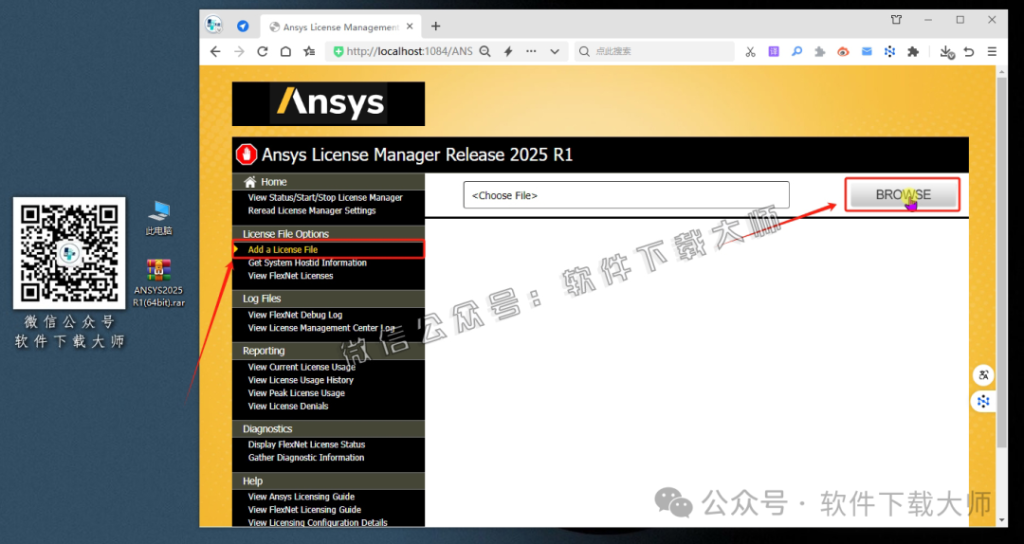Open the downloads icon in toolbar

point(947,52)
